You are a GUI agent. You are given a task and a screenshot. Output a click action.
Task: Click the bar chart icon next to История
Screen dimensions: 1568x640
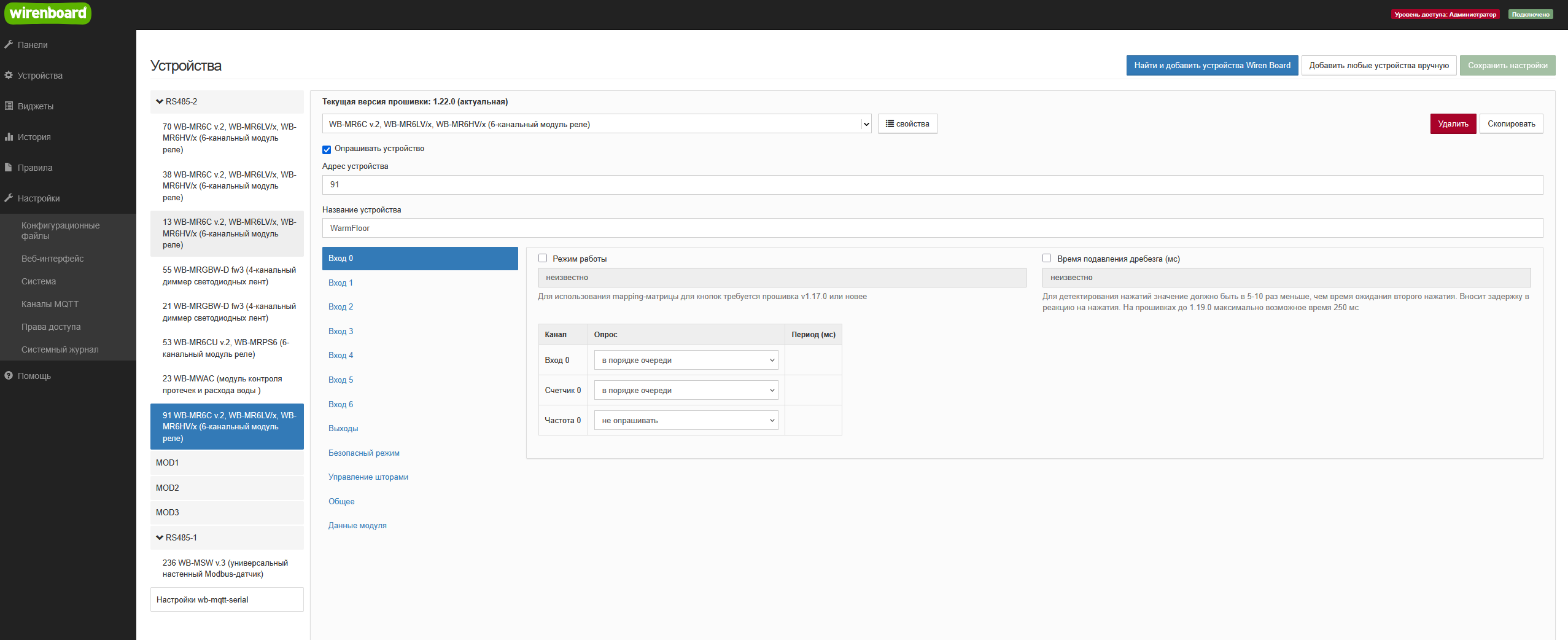9,136
